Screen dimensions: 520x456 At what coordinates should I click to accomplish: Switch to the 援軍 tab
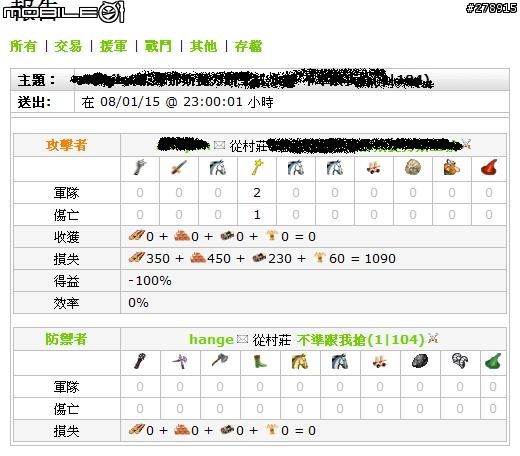point(113,46)
